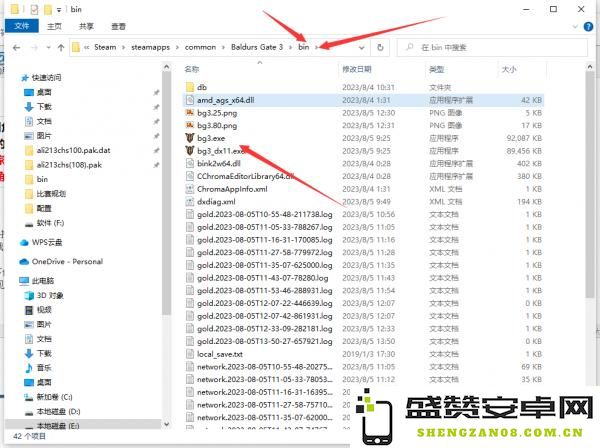
Task: Click the search bin input field
Action: 492,47
